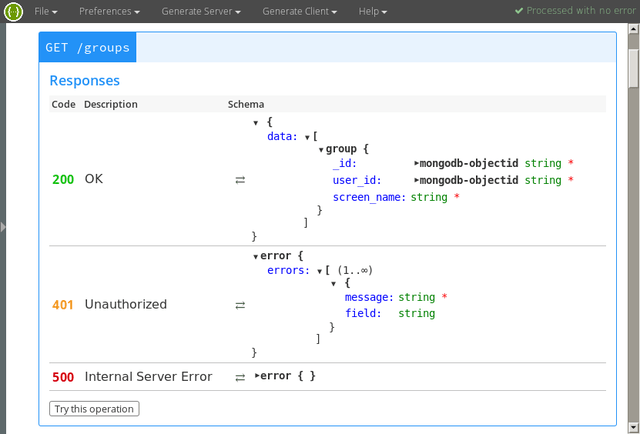Click the 'OK' description
The width and height of the screenshot is (640, 434).
click(x=94, y=179)
